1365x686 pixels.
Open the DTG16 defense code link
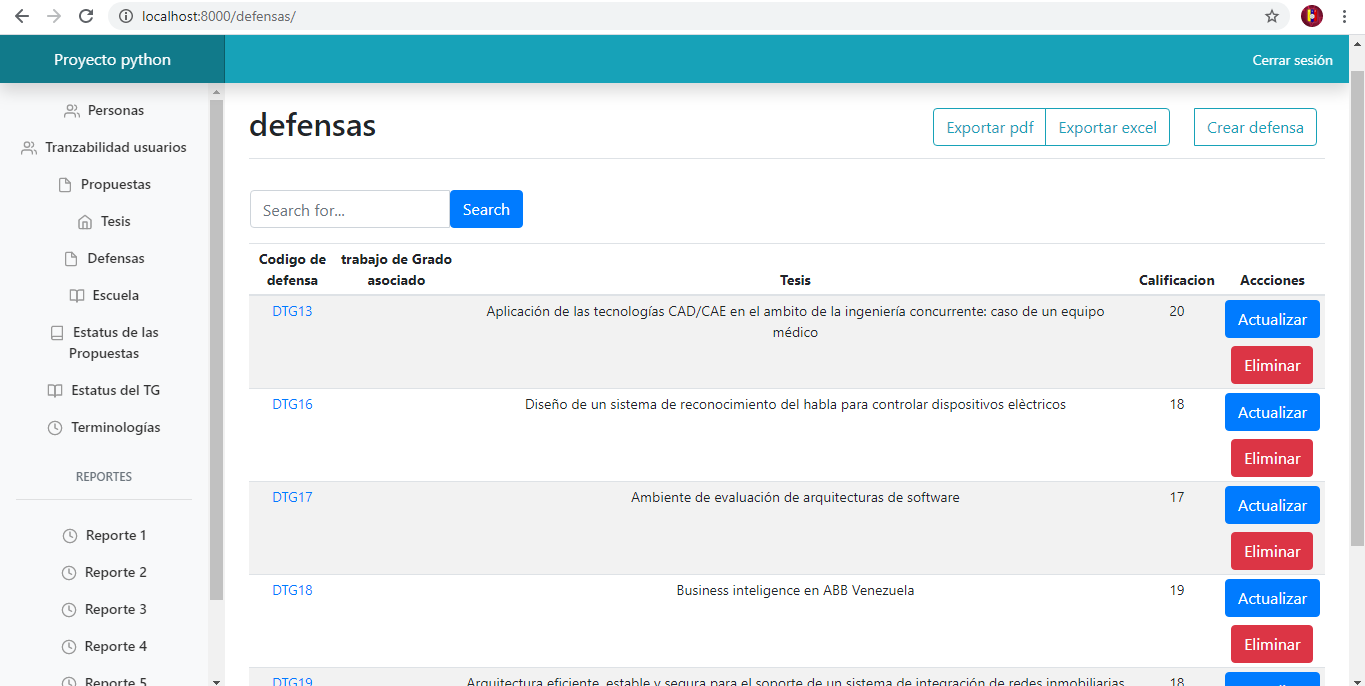(x=292, y=405)
